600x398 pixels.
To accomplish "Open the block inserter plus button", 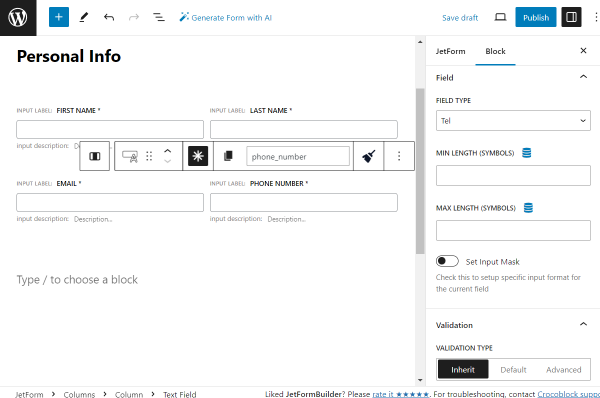I will coord(59,17).
